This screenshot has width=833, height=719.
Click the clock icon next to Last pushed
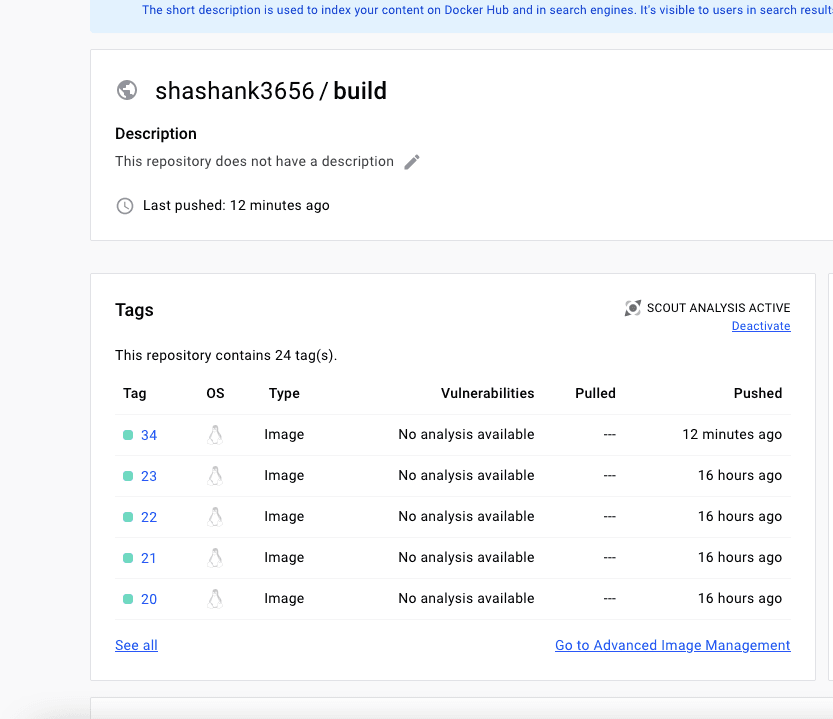click(x=125, y=206)
